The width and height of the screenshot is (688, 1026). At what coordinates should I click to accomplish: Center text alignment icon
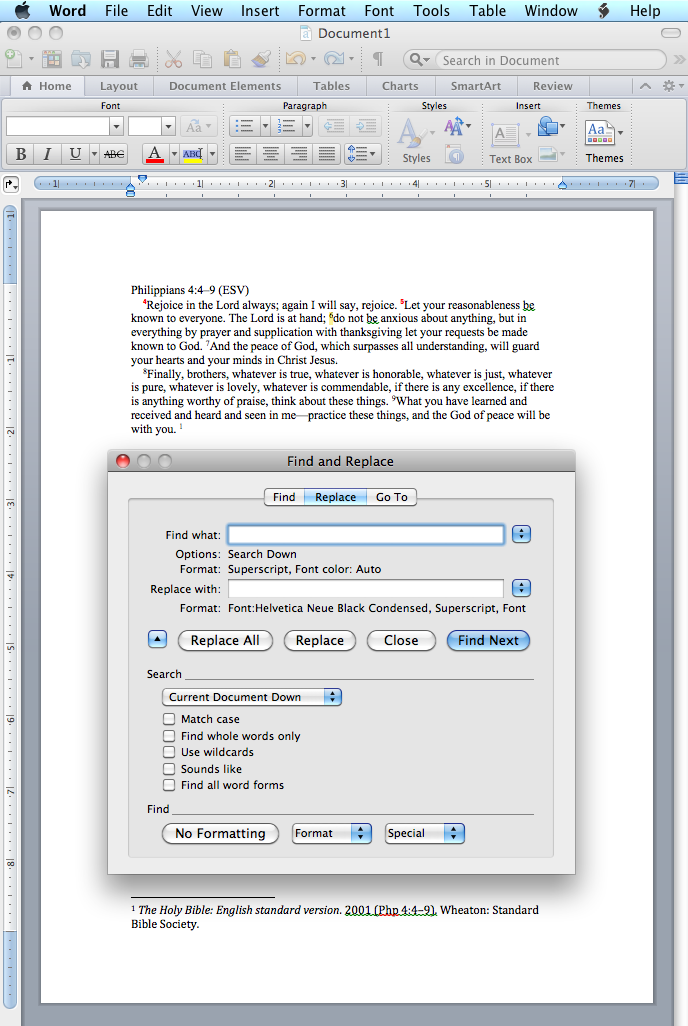click(270, 154)
